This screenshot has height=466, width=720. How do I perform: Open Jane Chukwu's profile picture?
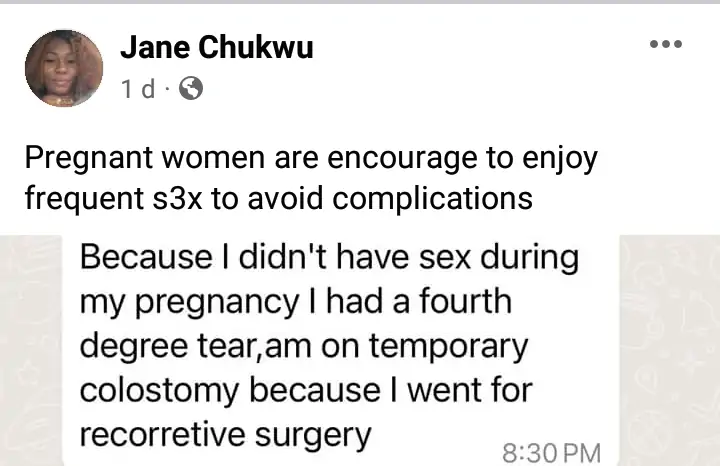[x=64, y=68]
